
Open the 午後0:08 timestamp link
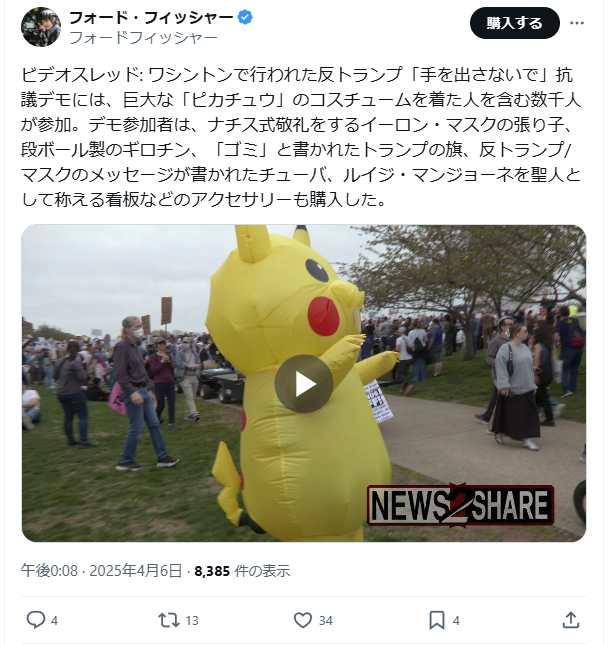pyautogui.click(x=49, y=571)
